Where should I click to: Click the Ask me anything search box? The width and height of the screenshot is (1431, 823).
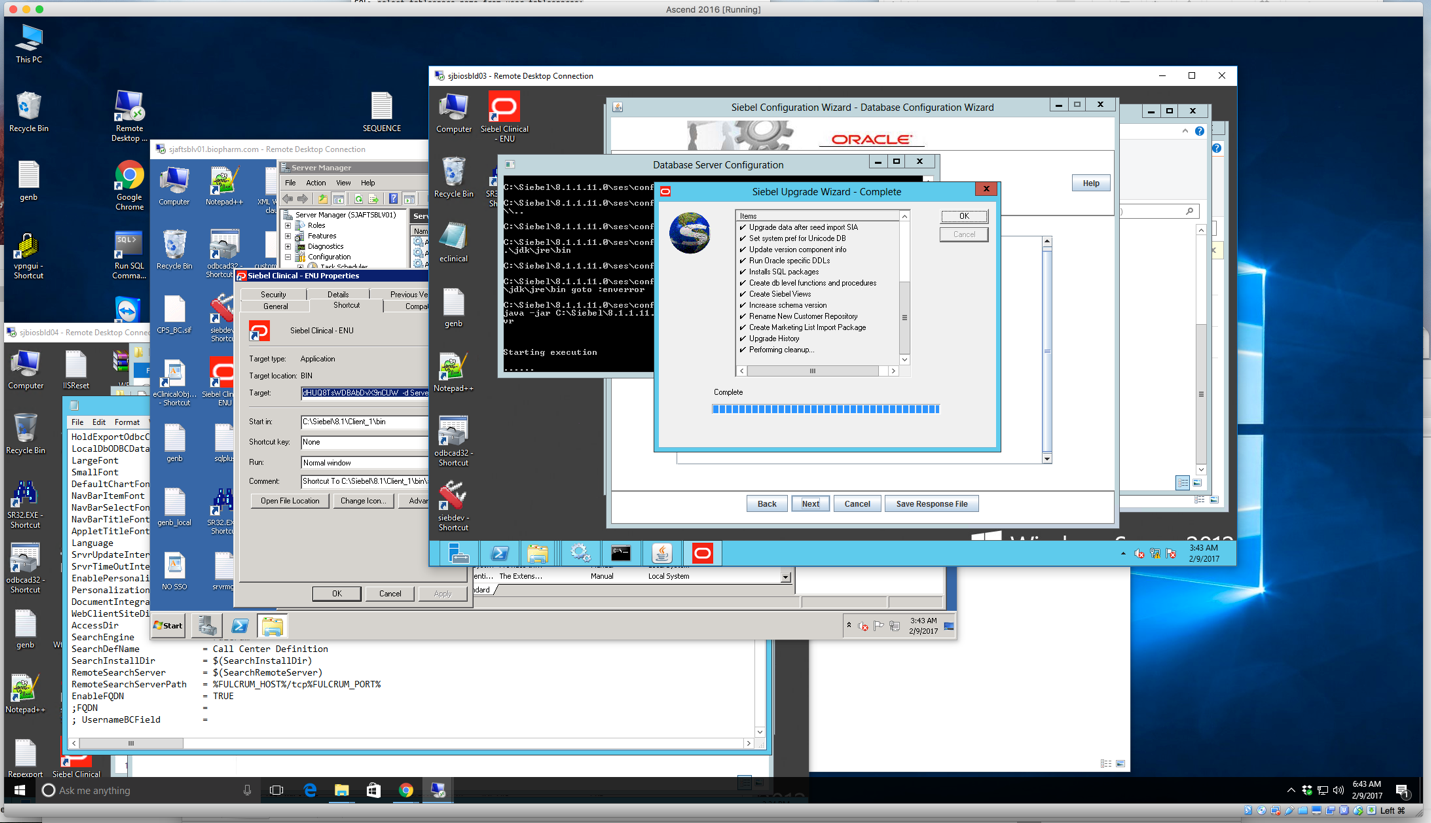click(146, 791)
